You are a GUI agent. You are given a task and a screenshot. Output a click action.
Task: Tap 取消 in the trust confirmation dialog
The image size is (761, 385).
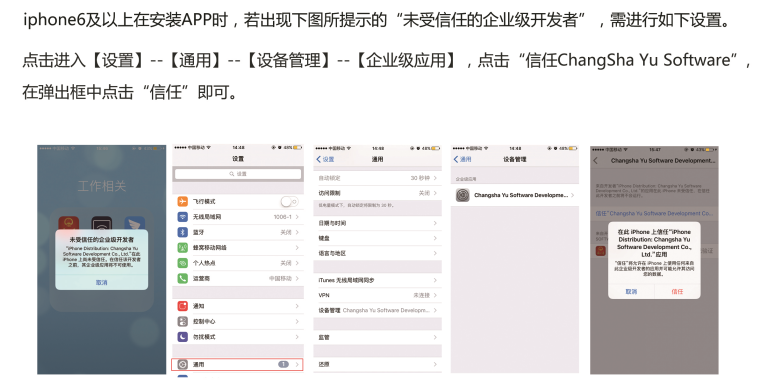pyautogui.click(x=631, y=291)
